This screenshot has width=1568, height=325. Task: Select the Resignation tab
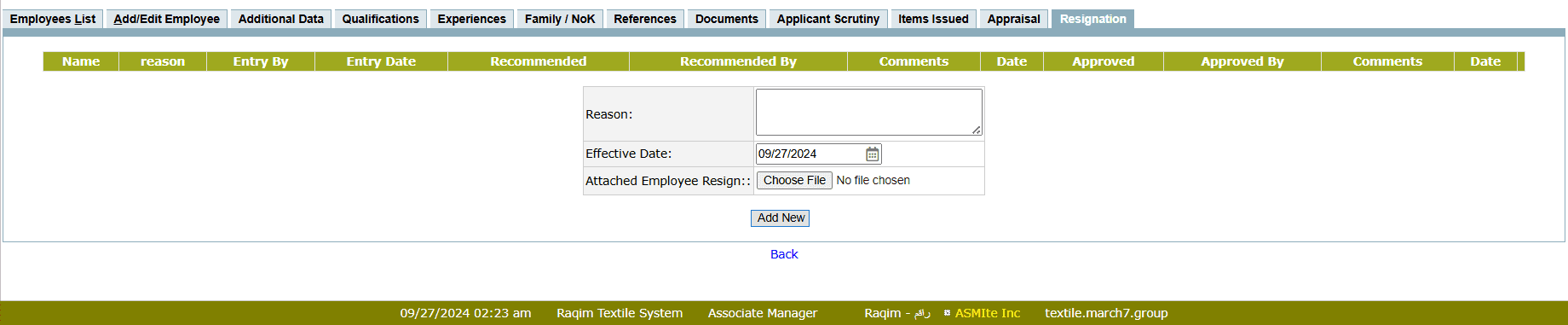[1093, 19]
